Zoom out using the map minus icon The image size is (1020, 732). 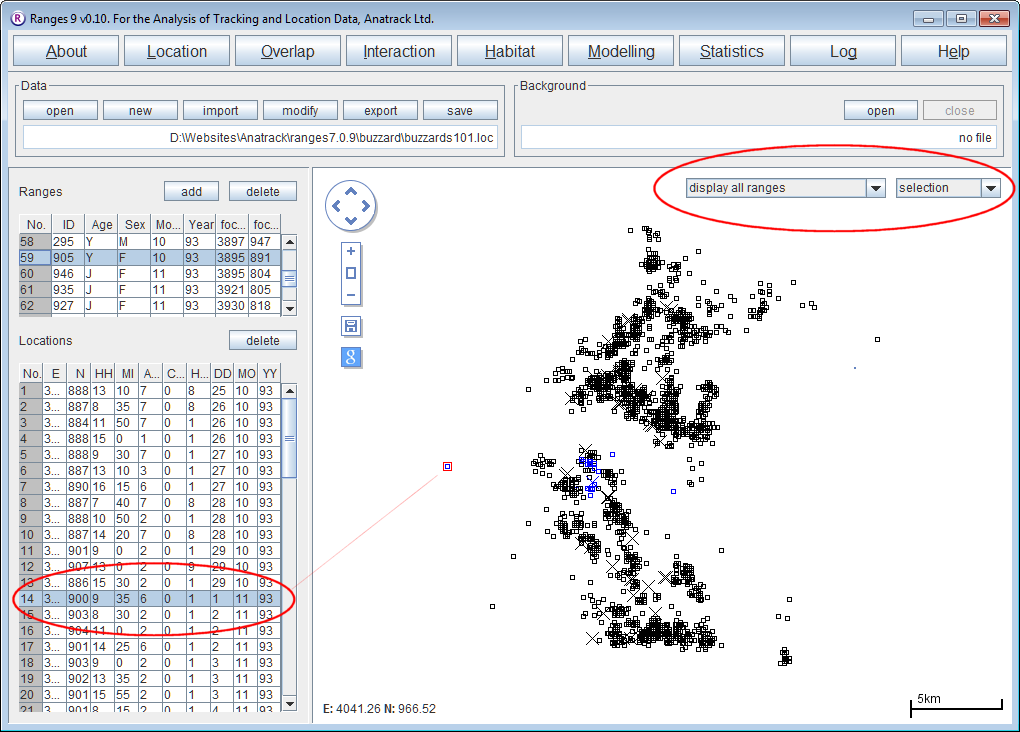(351, 295)
